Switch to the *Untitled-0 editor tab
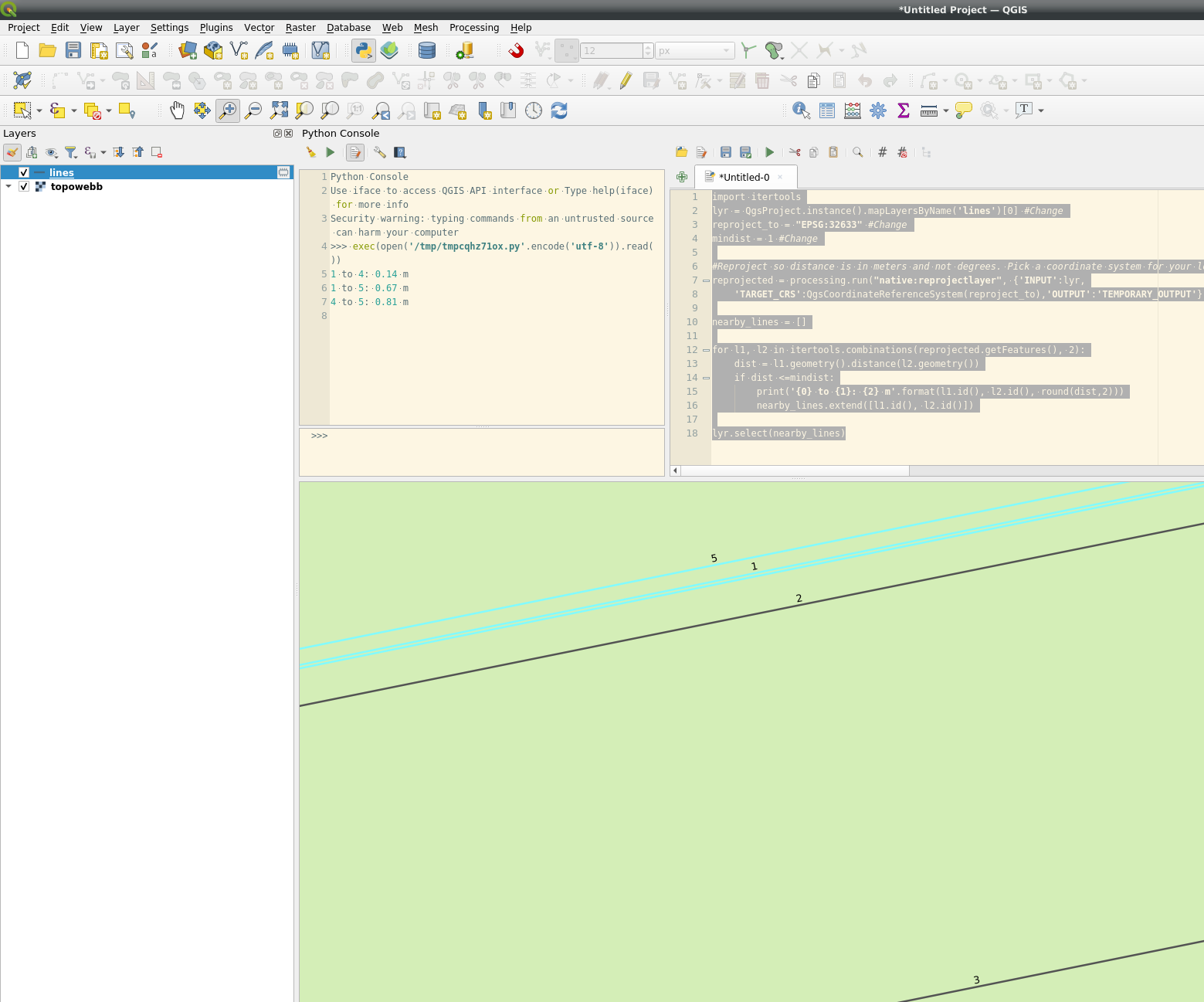 pyautogui.click(x=744, y=177)
